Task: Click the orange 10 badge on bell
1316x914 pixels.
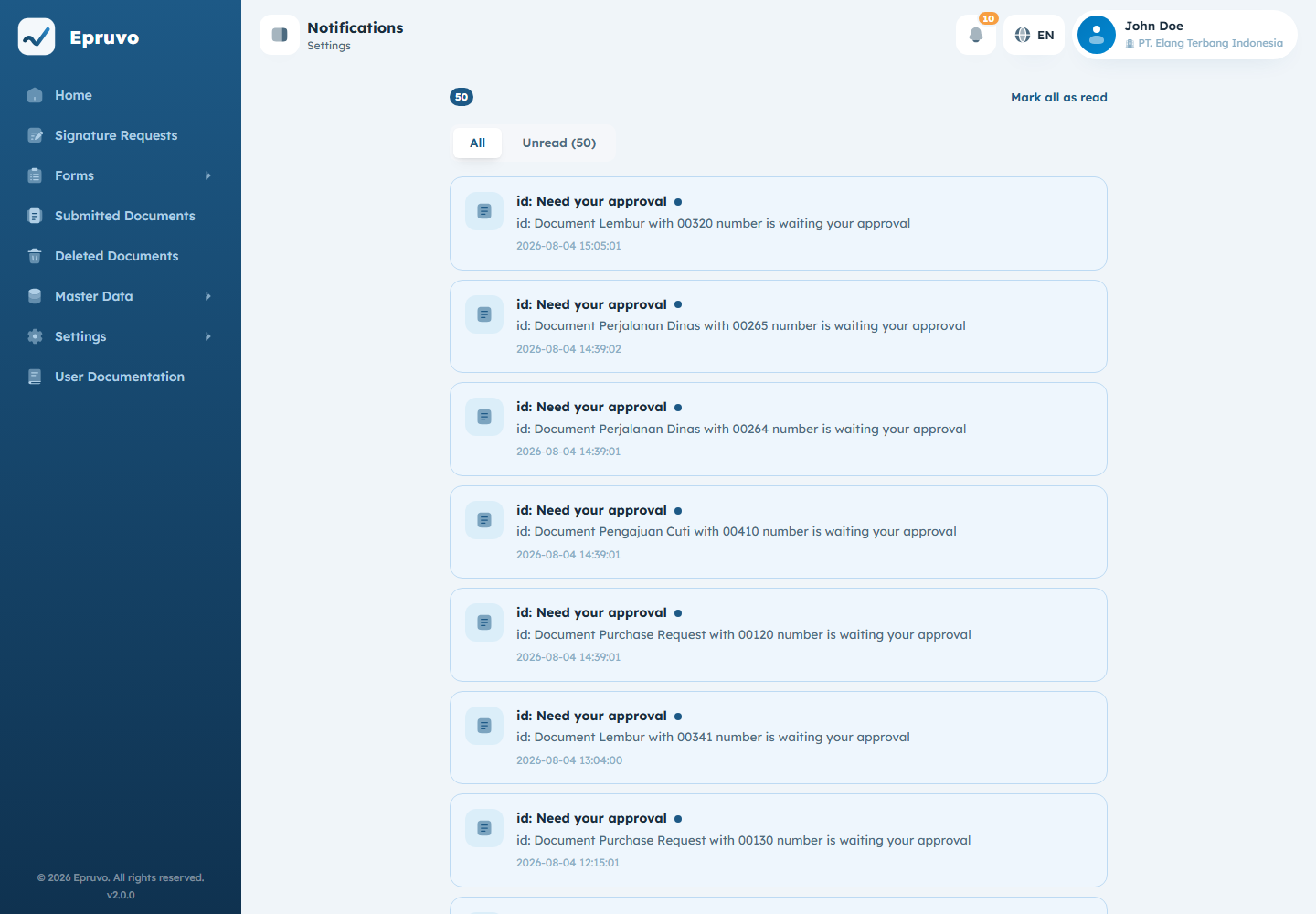Action: coord(988,18)
